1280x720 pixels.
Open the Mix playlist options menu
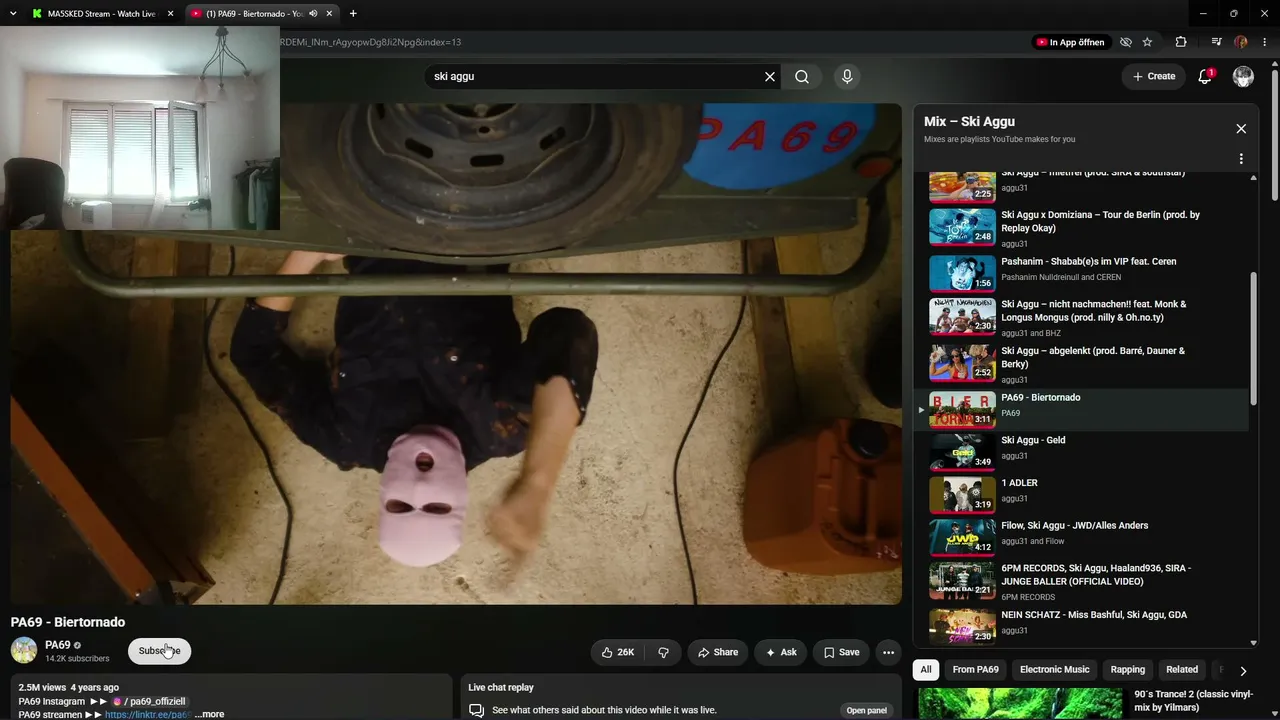[x=1241, y=159]
